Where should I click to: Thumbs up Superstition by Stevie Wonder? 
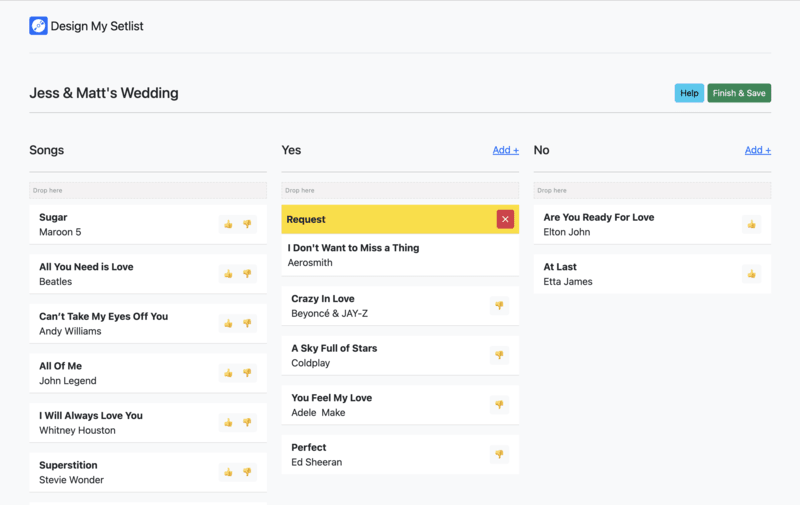pos(228,472)
